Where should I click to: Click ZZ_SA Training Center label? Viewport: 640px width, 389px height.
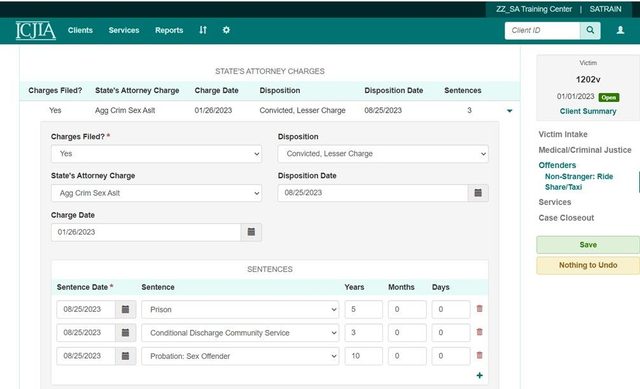(x=534, y=9)
